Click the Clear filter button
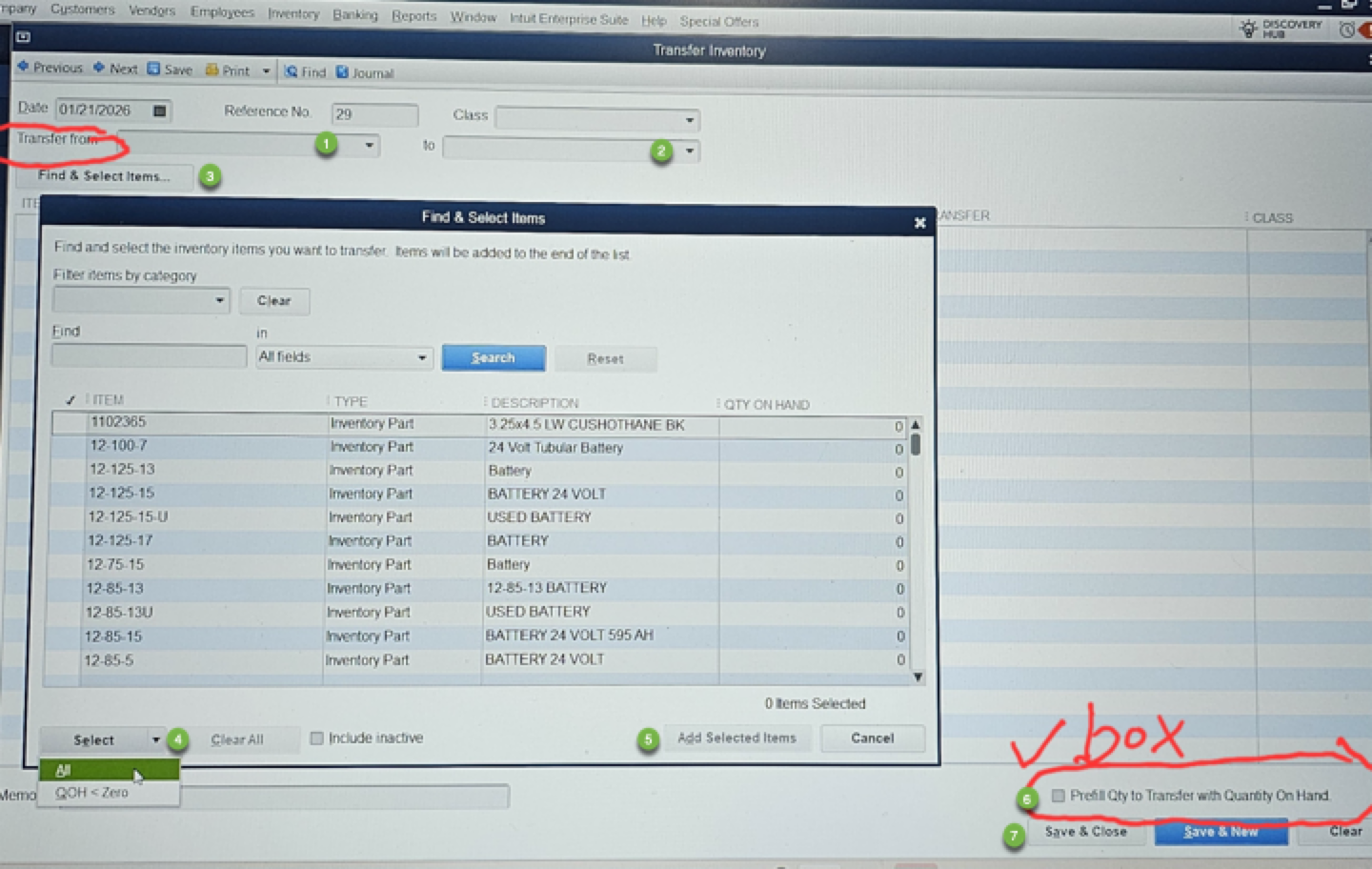The image size is (1372, 869). [x=274, y=301]
